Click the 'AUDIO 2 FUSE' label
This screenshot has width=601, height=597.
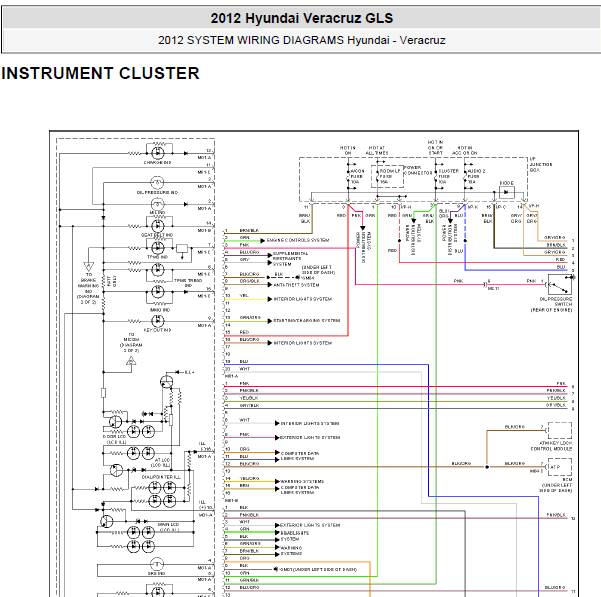(476, 176)
